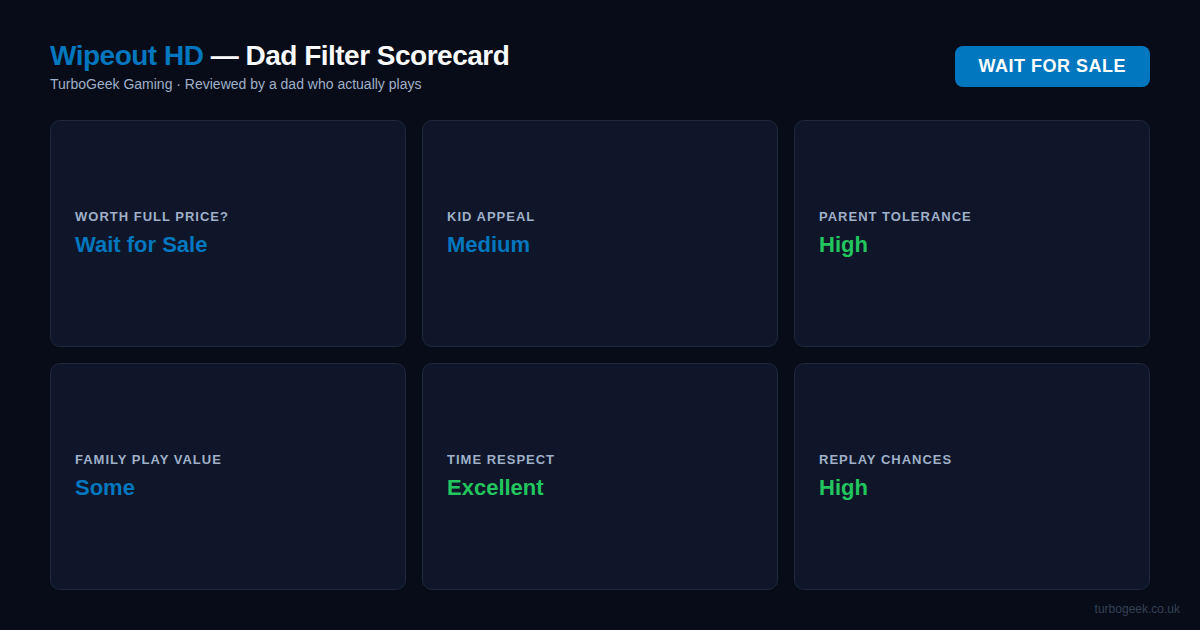Select the Dad Filter Scorecard heading text
The image size is (1200, 630).
pyautogui.click(x=377, y=56)
